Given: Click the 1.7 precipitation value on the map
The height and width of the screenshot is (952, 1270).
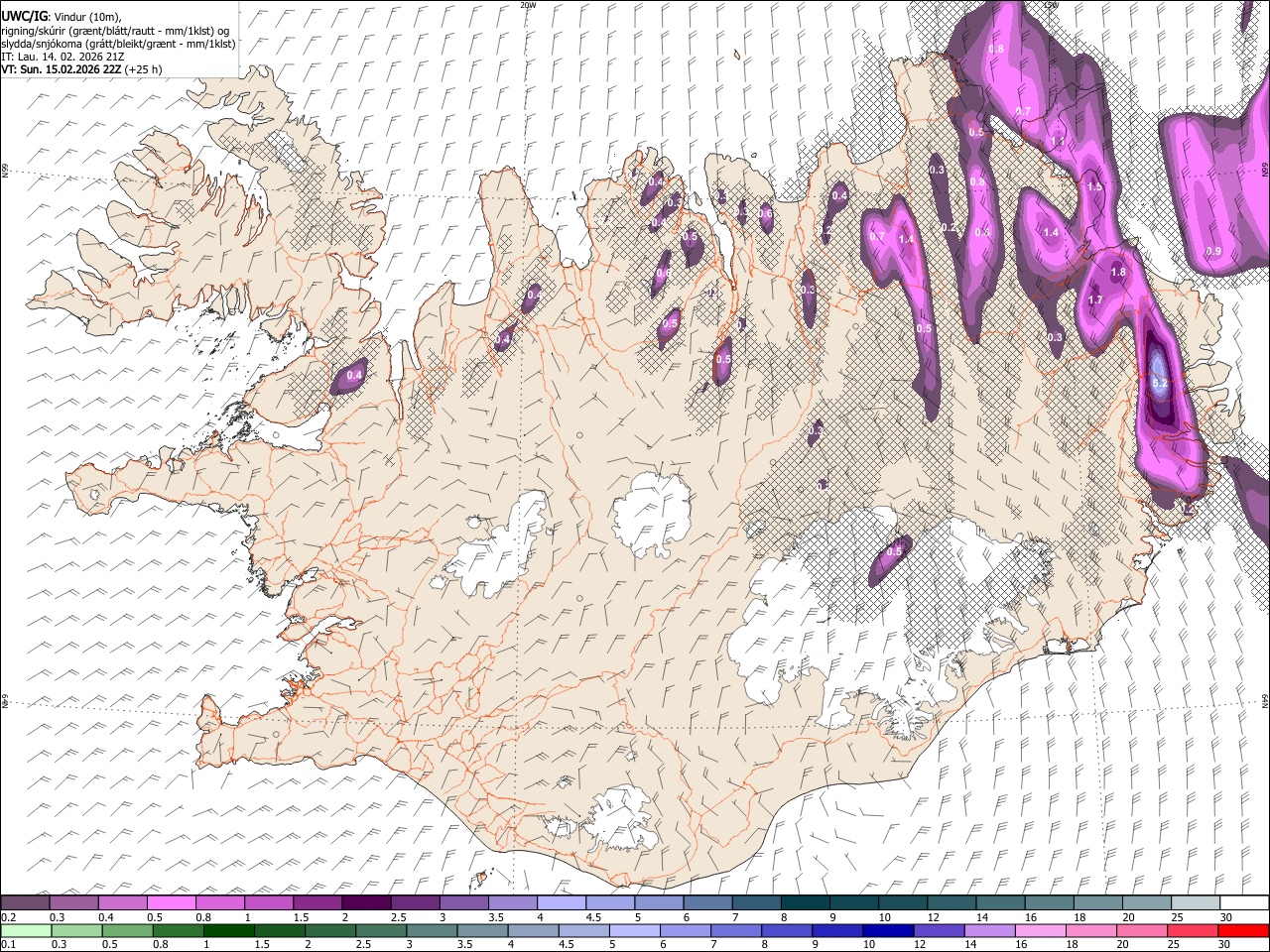Looking at the screenshot, I should (1095, 299).
